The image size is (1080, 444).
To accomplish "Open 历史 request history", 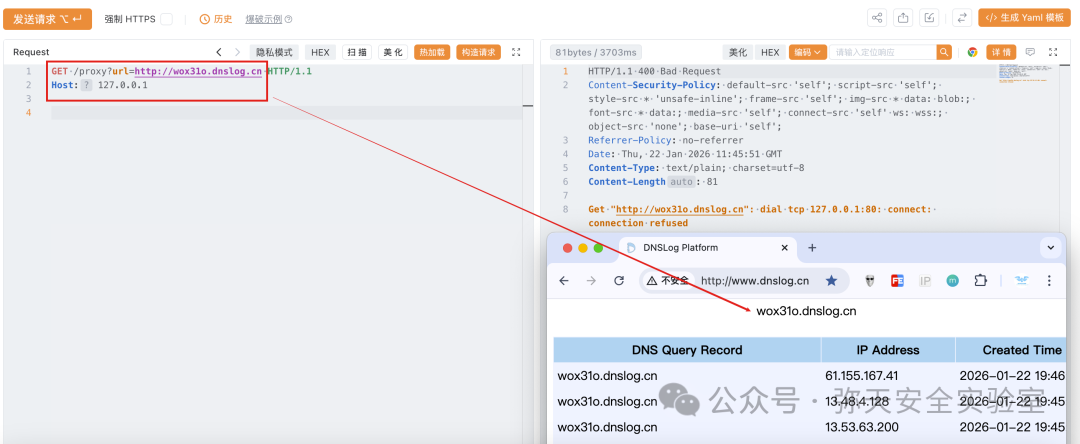I will click(x=216, y=19).
